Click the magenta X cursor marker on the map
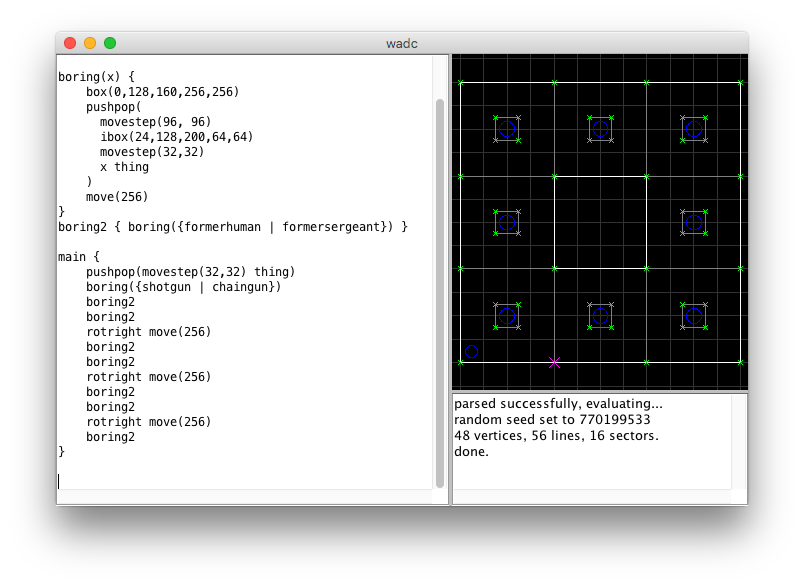The height and width of the screenshot is (586, 804). pyautogui.click(x=554, y=363)
